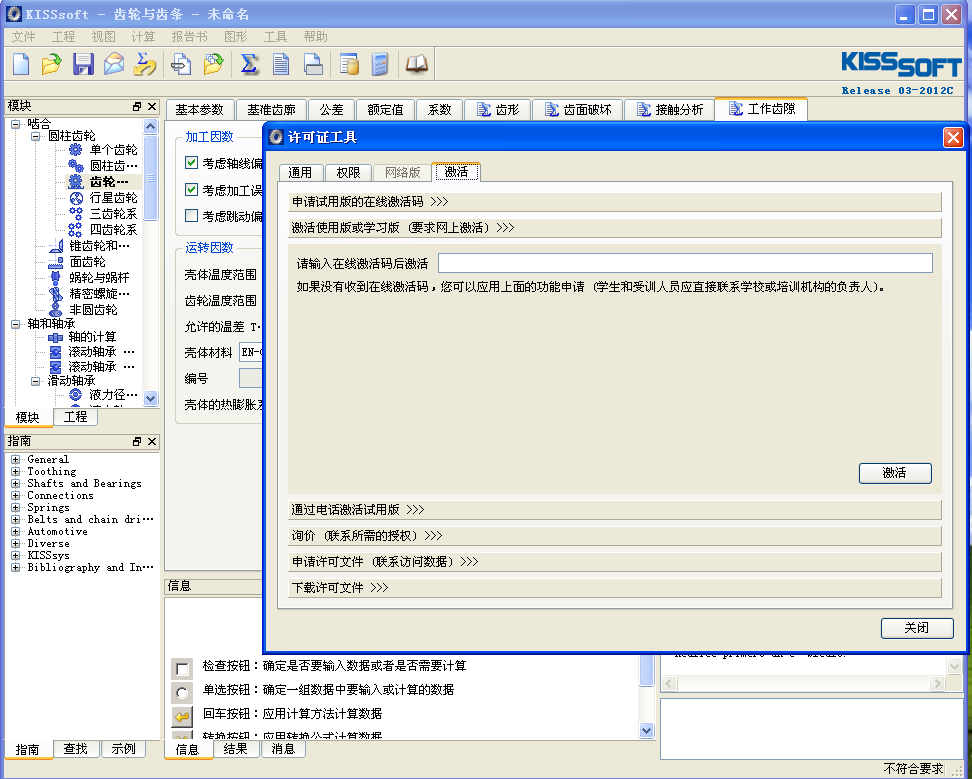Click the 信息 panel scroll-down arrow

pos(647,730)
